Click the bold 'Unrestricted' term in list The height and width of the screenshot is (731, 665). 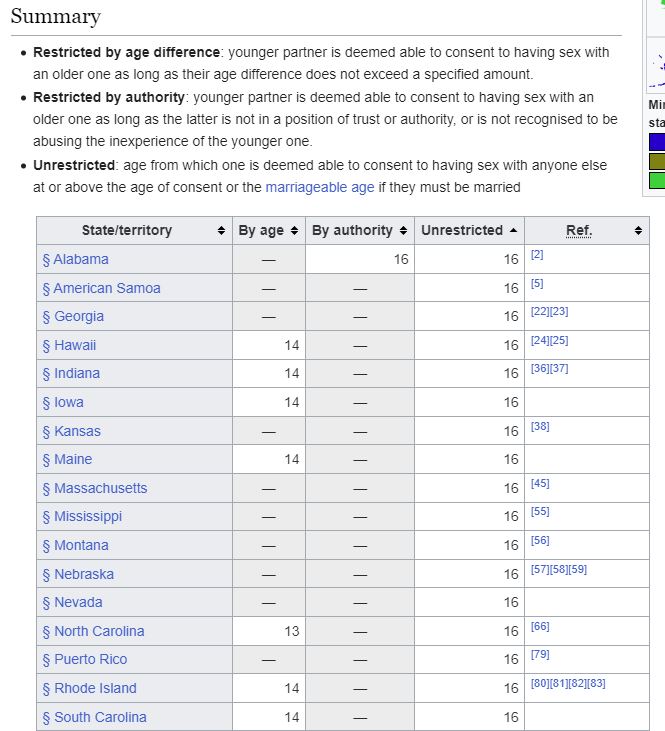tap(74, 166)
